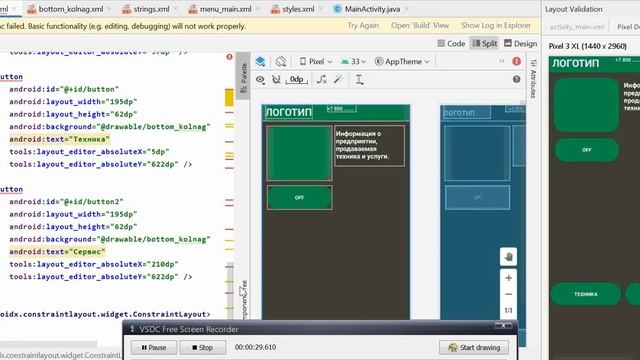The width and height of the screenshot is (640, 360).
Task: Close the strings.xml tab
Action: (x=176, y=9)
